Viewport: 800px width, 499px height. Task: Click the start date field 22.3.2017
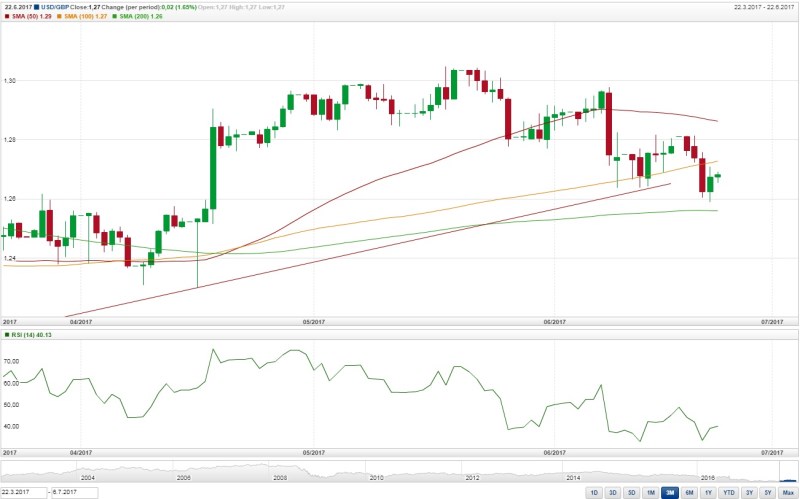coord(24,492)
